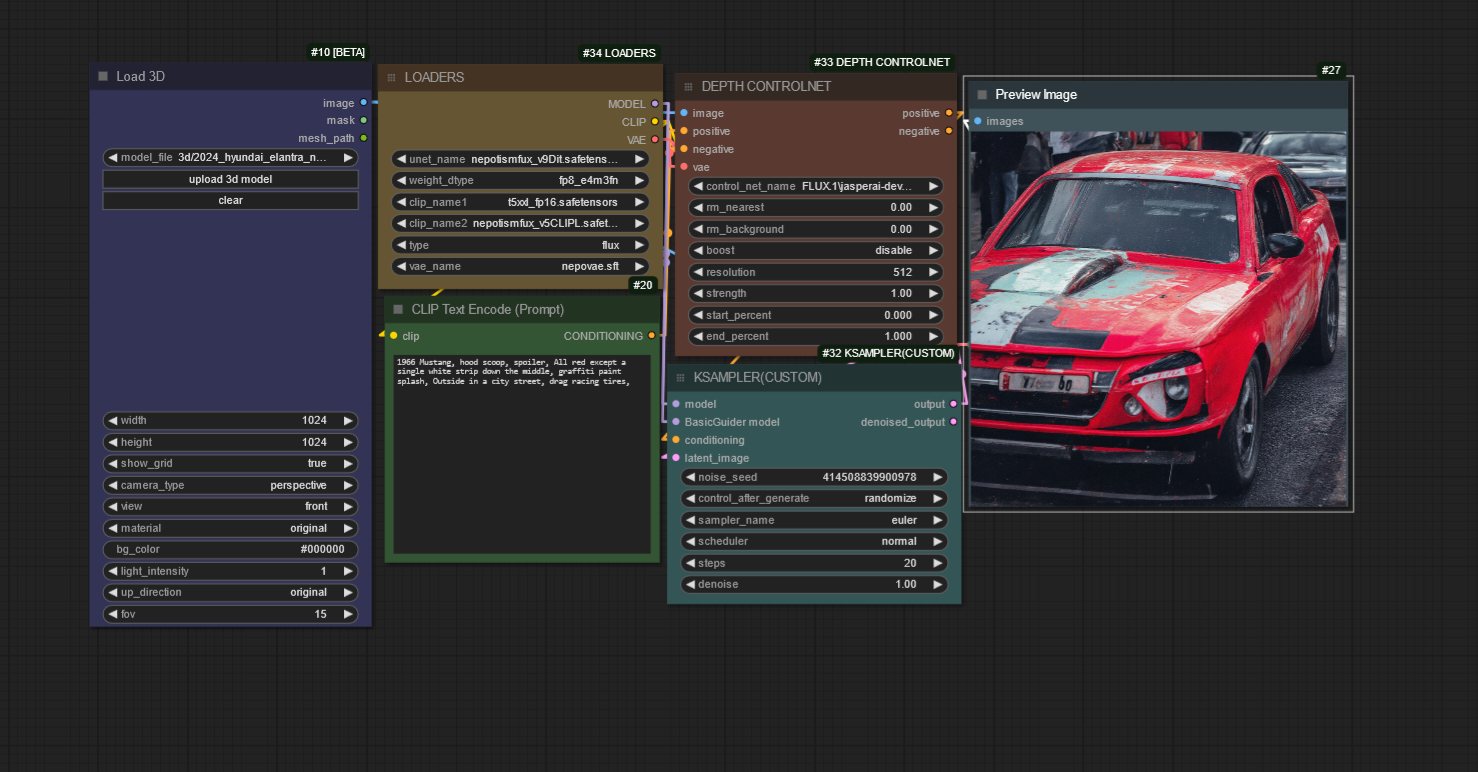Collapse the Preview Image node via its square icon
Image resolution: width=1478 pixels, height=772 pixels.
[982, 94]
